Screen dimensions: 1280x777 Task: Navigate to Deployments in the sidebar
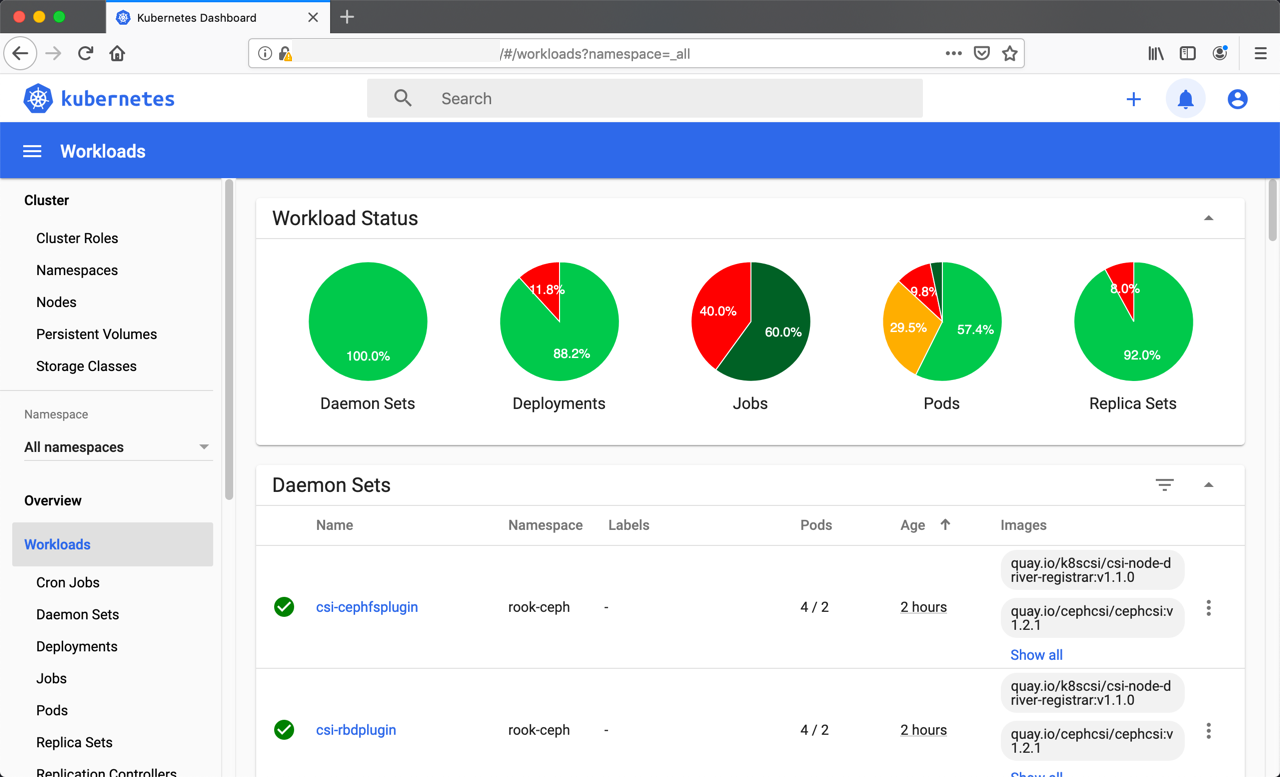76,646
